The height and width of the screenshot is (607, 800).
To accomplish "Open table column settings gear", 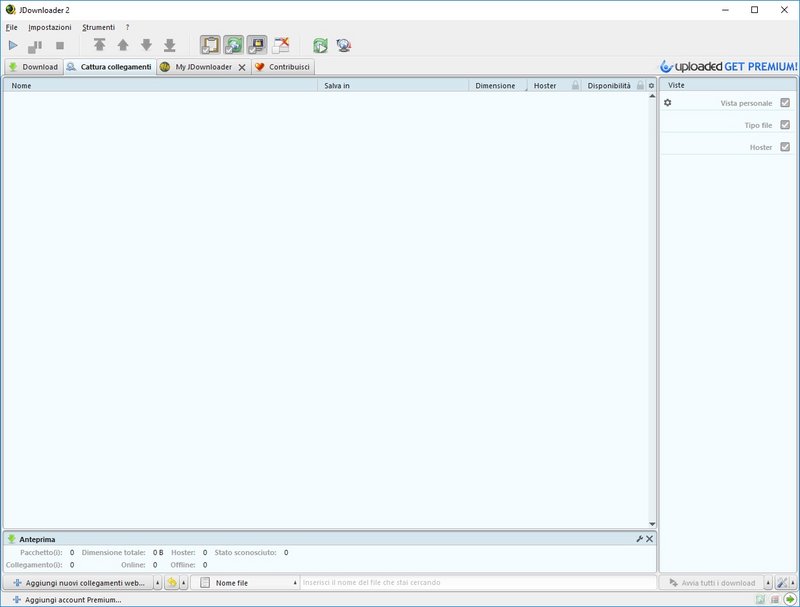I will 651,86.
